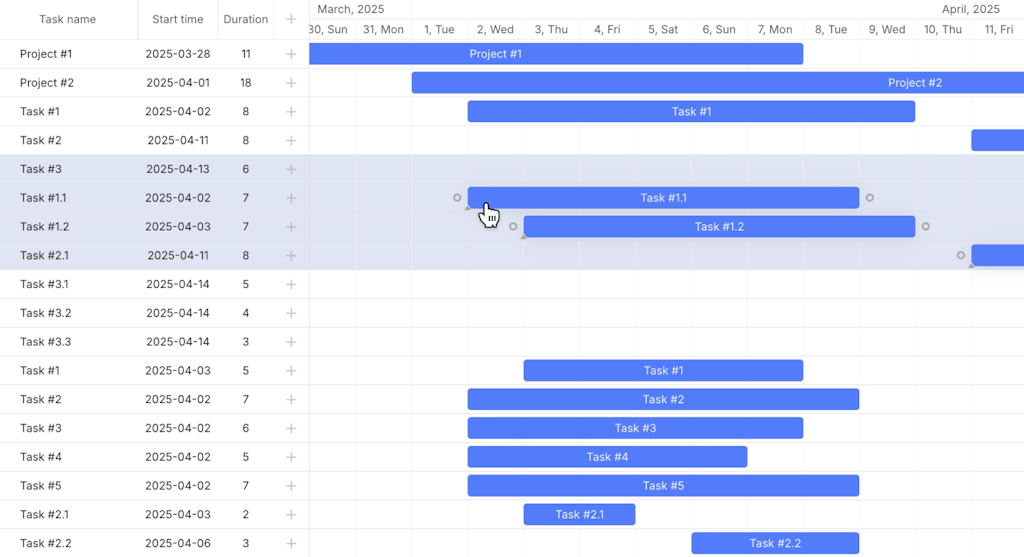Click link circle left of the 2025-04-11 Task #2.1 bar

[961, 255]
